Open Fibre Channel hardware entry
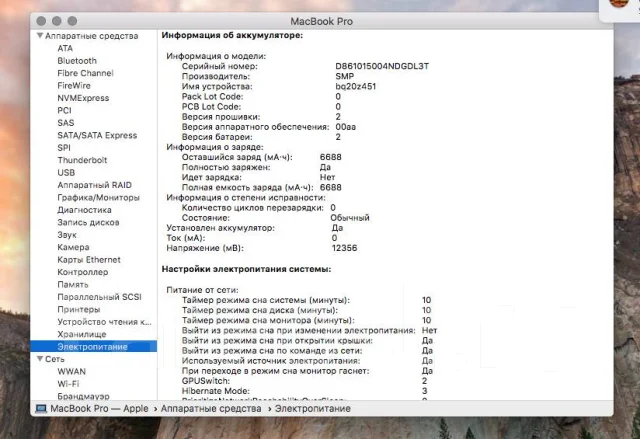 tap(85, 73)
